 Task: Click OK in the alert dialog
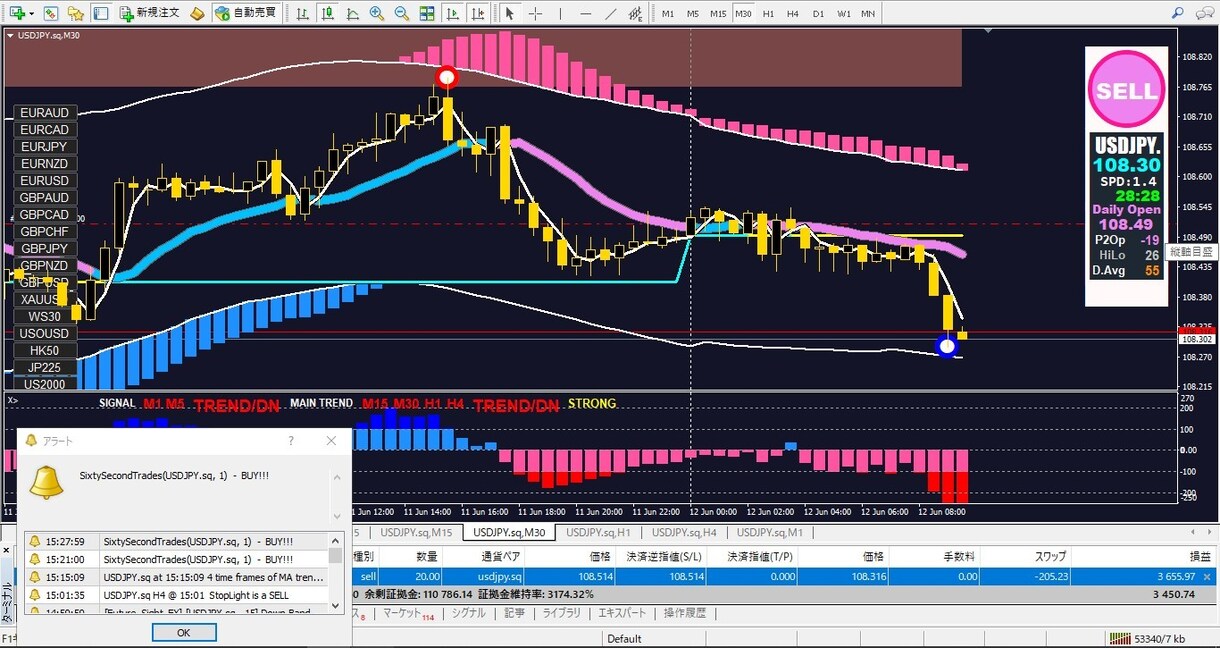click(x=184, y=632)
